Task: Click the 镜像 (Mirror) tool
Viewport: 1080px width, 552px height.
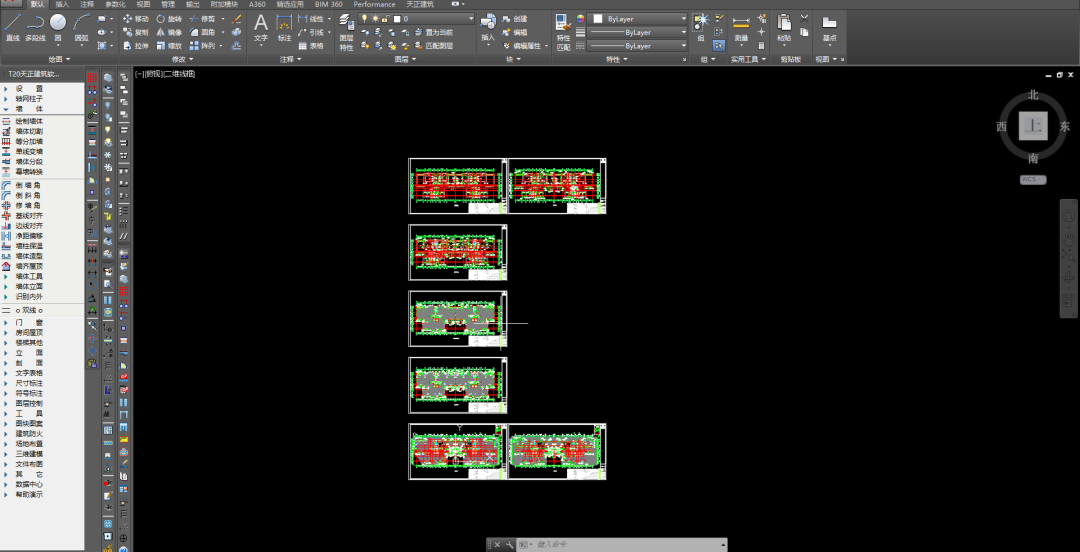Action: coord(169,32)
